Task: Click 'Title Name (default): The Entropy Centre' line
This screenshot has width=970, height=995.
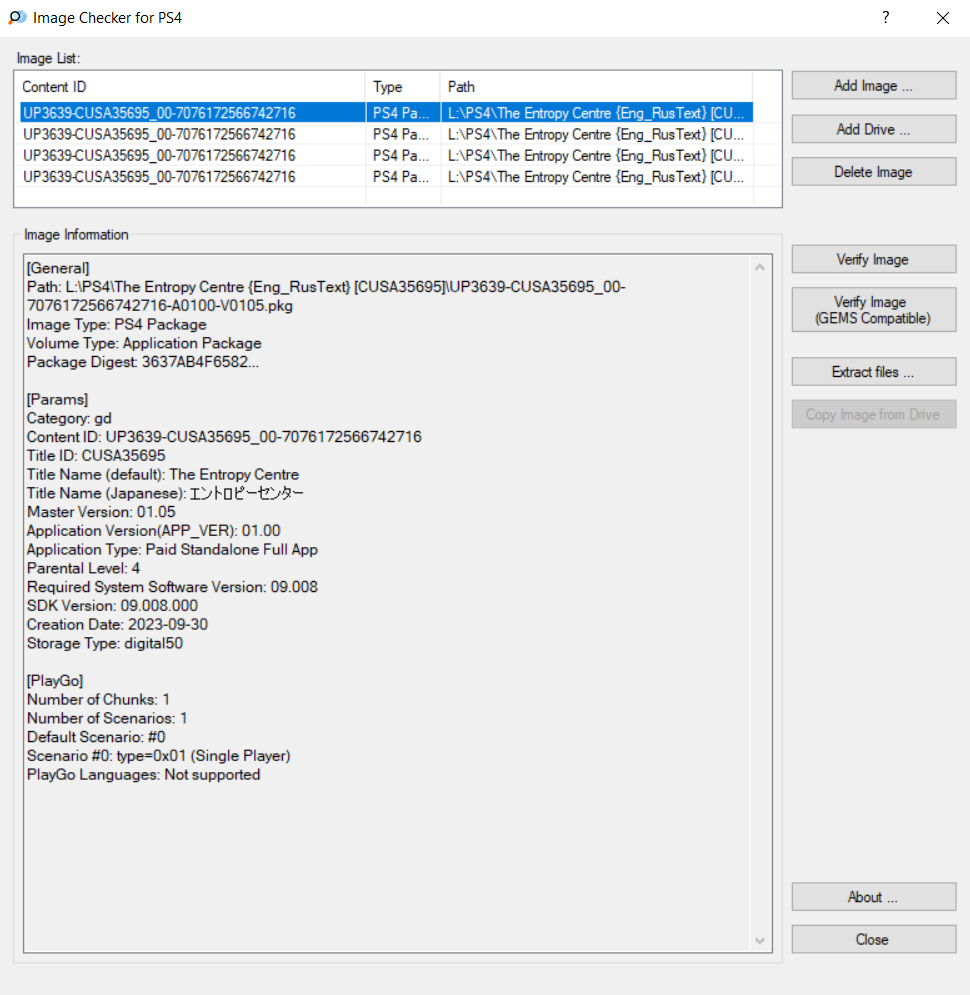Action: 162,475
